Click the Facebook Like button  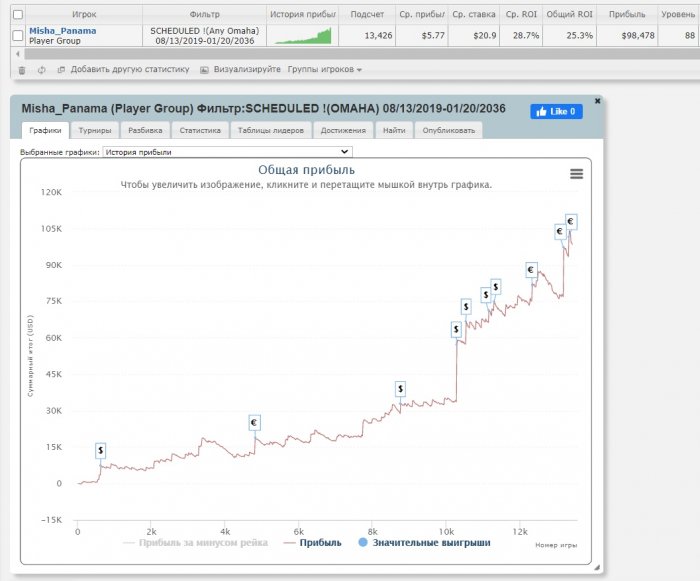click(556, 111)
